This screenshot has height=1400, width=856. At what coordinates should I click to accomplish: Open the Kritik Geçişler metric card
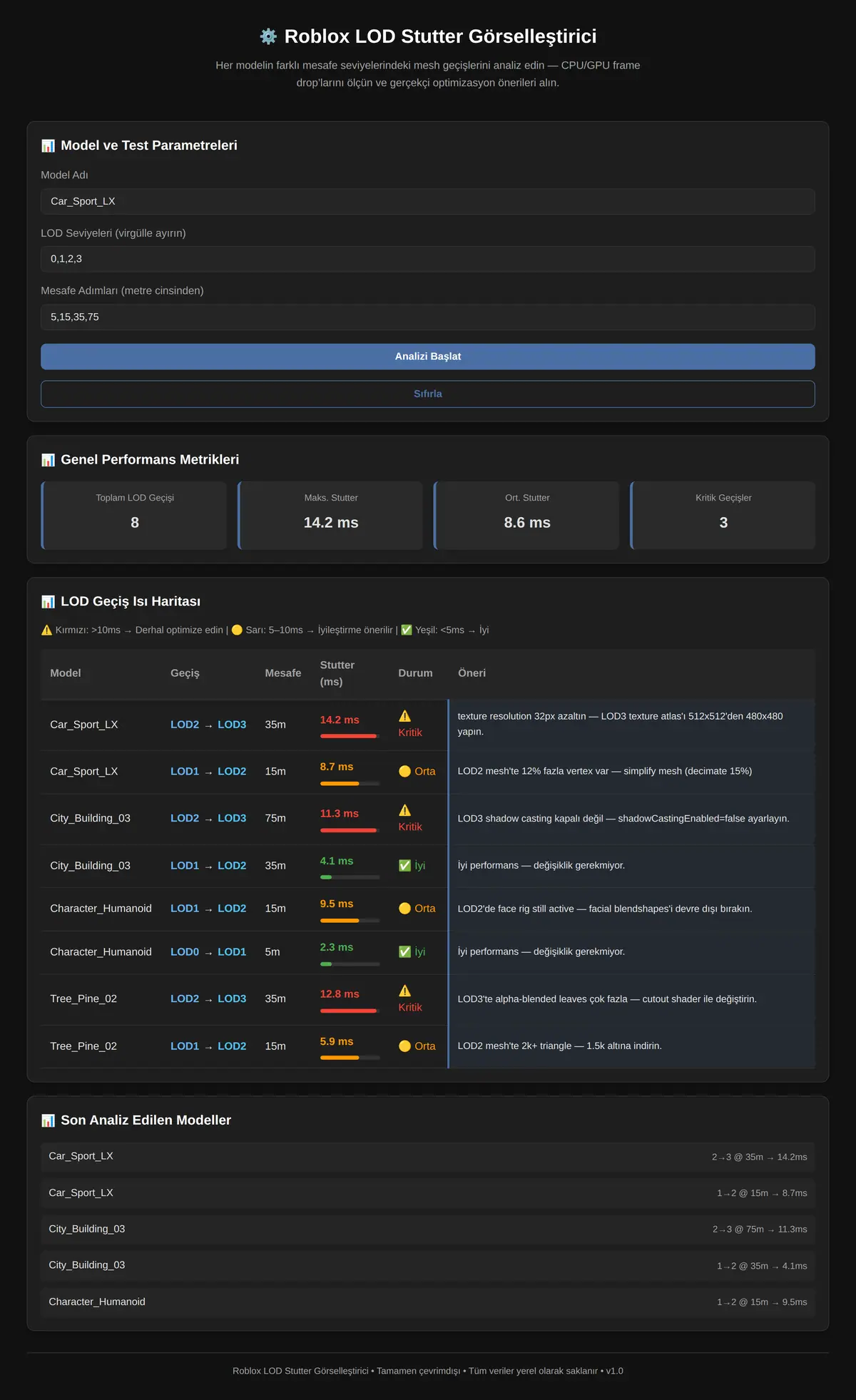(x=723, y=515)
